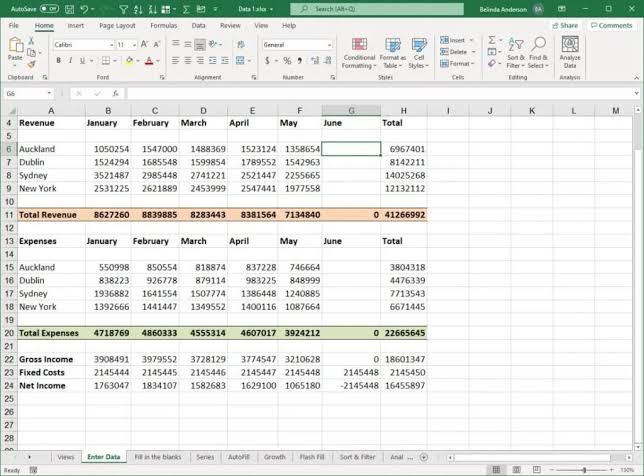Expand the Format as Table gallery
Image resolution: width=644 pixels, height=476 pixels.
pos(393,53)
